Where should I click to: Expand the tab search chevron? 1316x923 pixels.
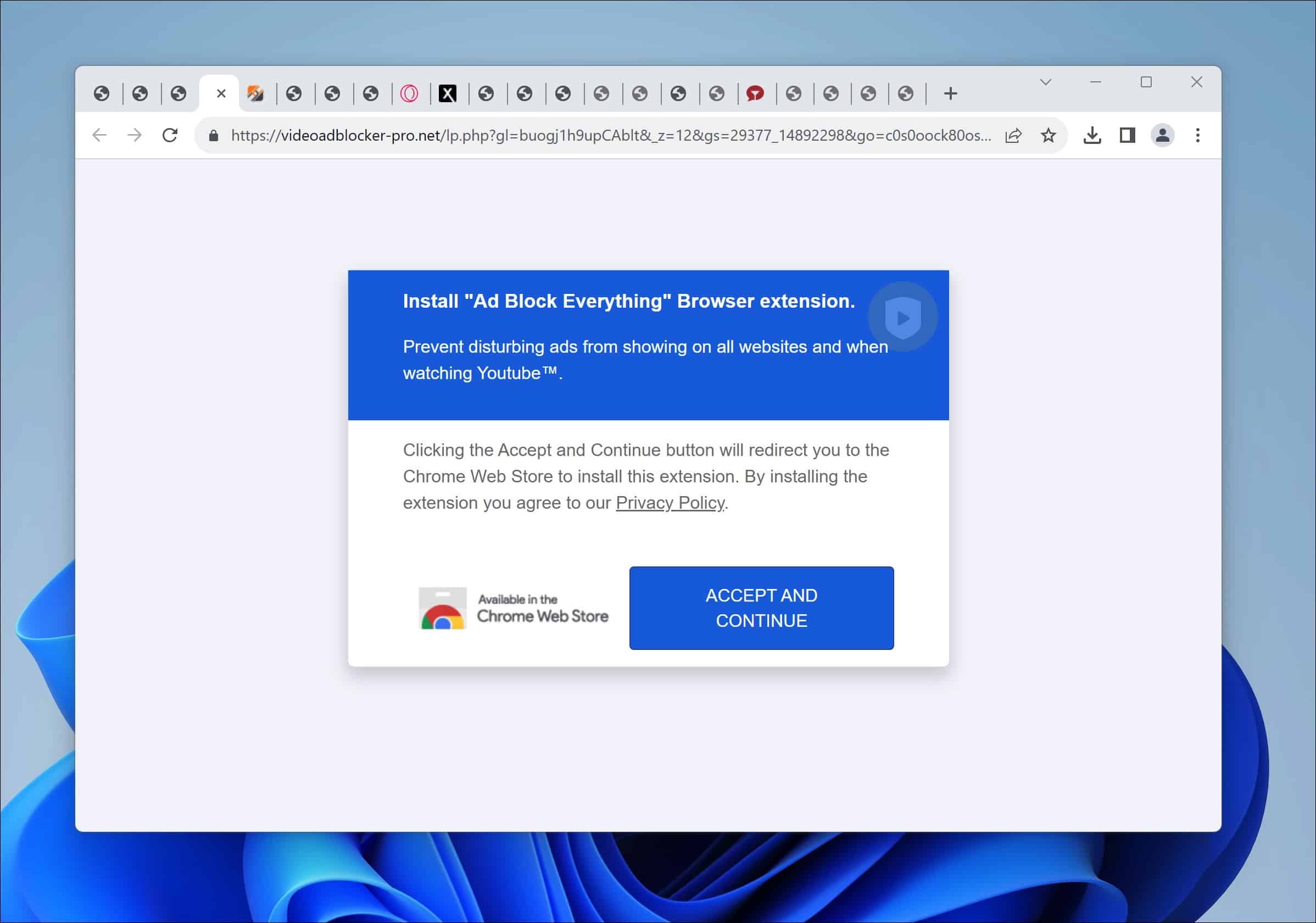click(1045, 82)
